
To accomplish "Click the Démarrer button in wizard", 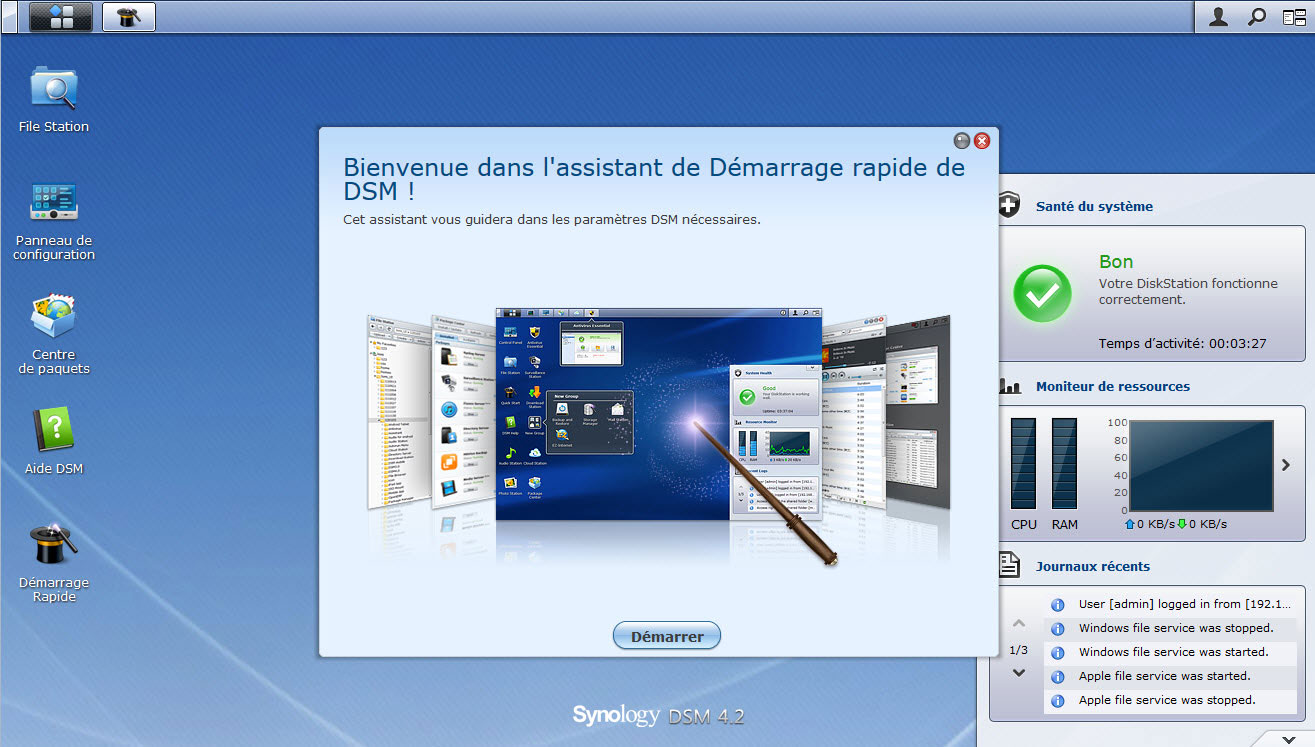I will pos(667,636).
